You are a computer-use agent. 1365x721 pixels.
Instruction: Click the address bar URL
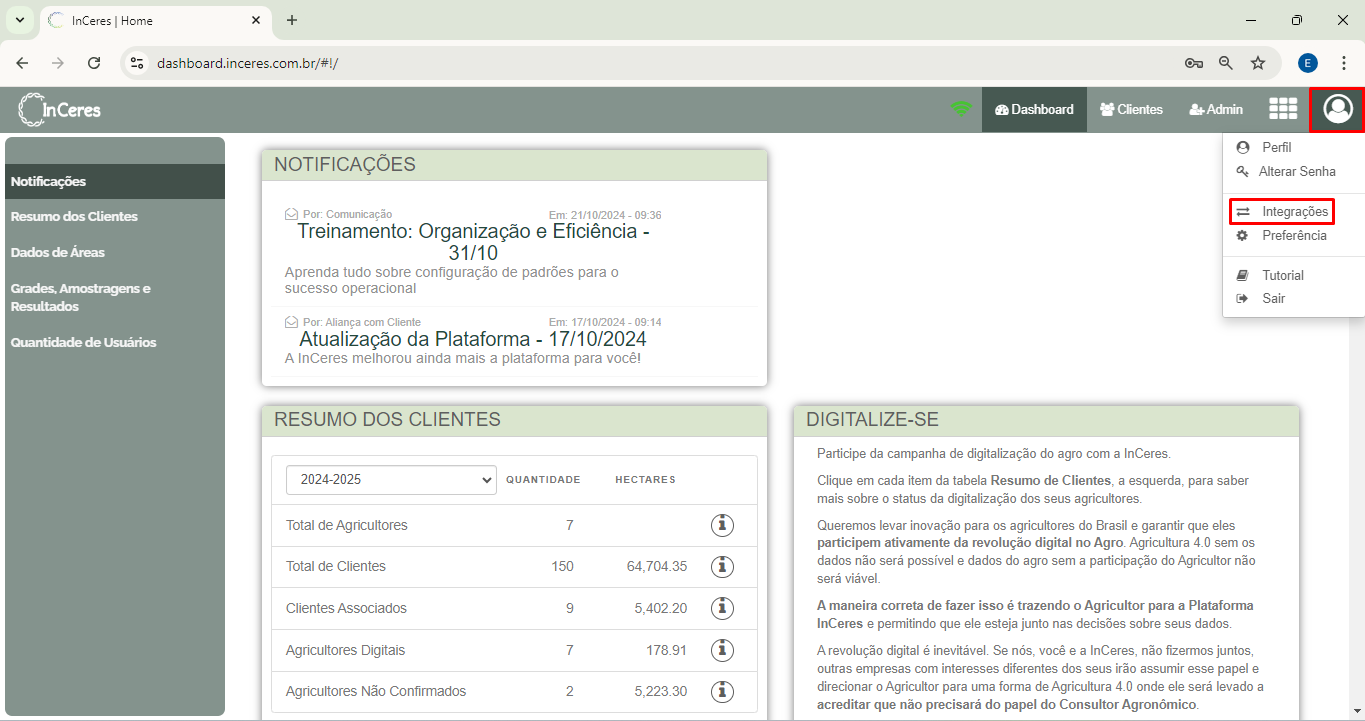pos(247,63)
